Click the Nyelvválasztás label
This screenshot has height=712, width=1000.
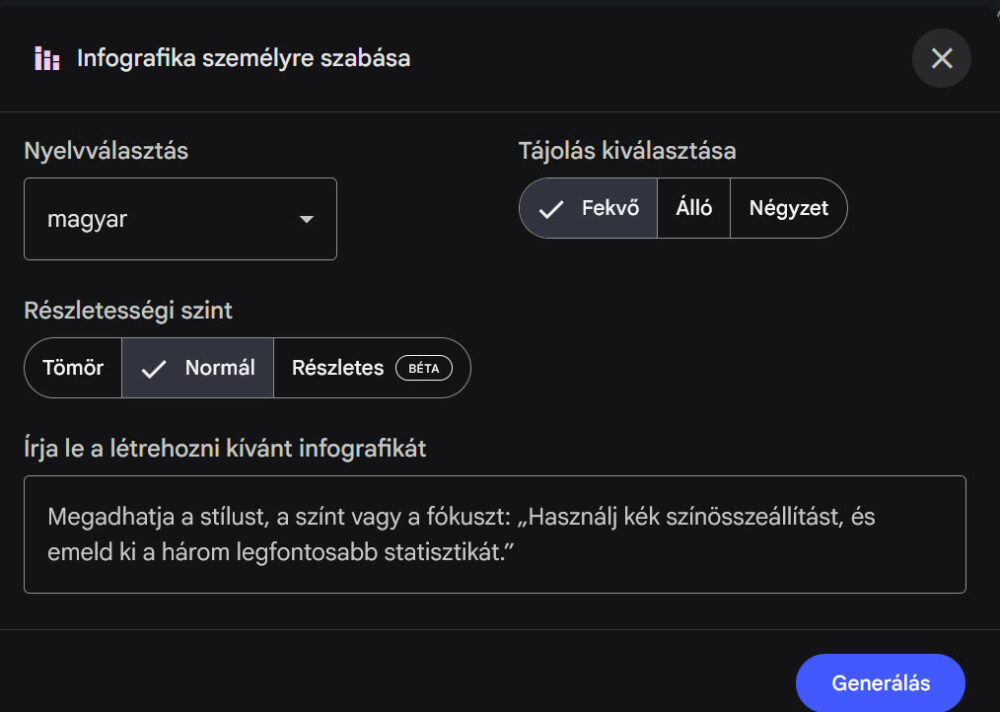tap(106, 151)
